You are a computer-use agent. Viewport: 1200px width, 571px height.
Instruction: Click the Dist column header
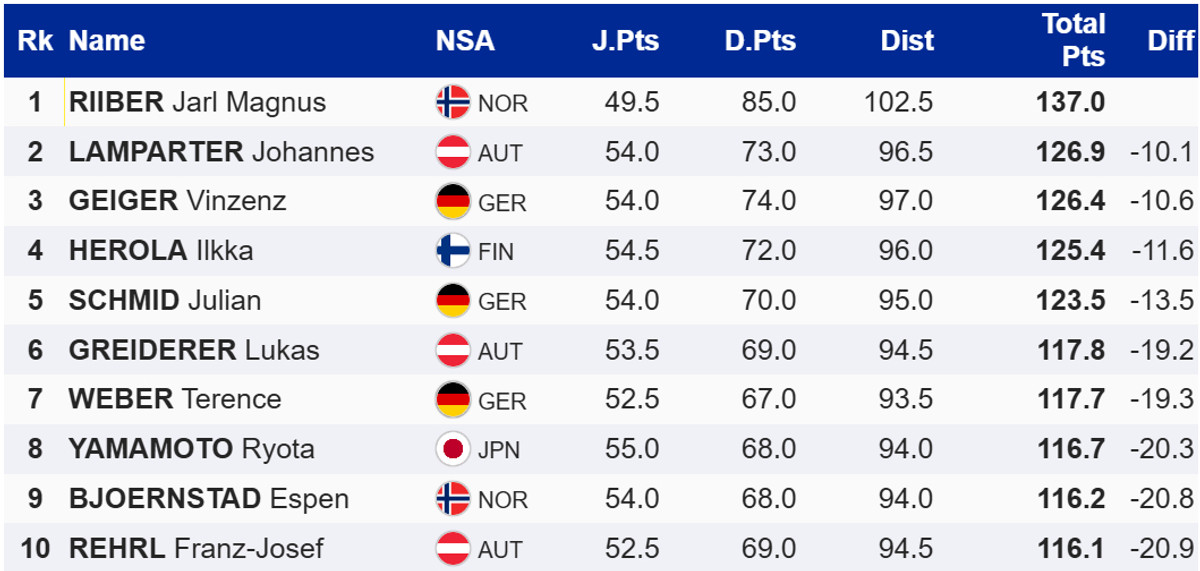coord(907,41)
